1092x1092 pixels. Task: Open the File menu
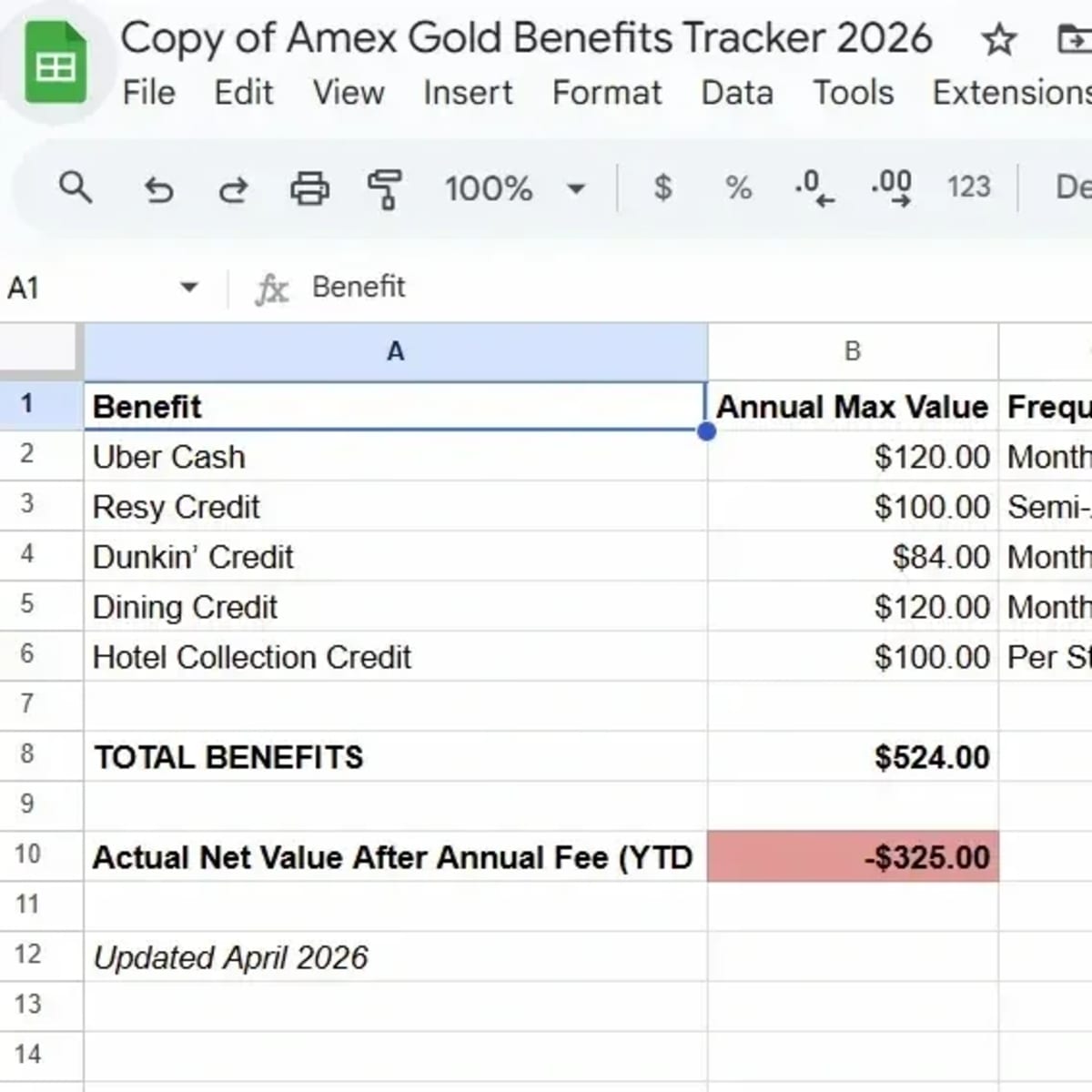(149, 93)
